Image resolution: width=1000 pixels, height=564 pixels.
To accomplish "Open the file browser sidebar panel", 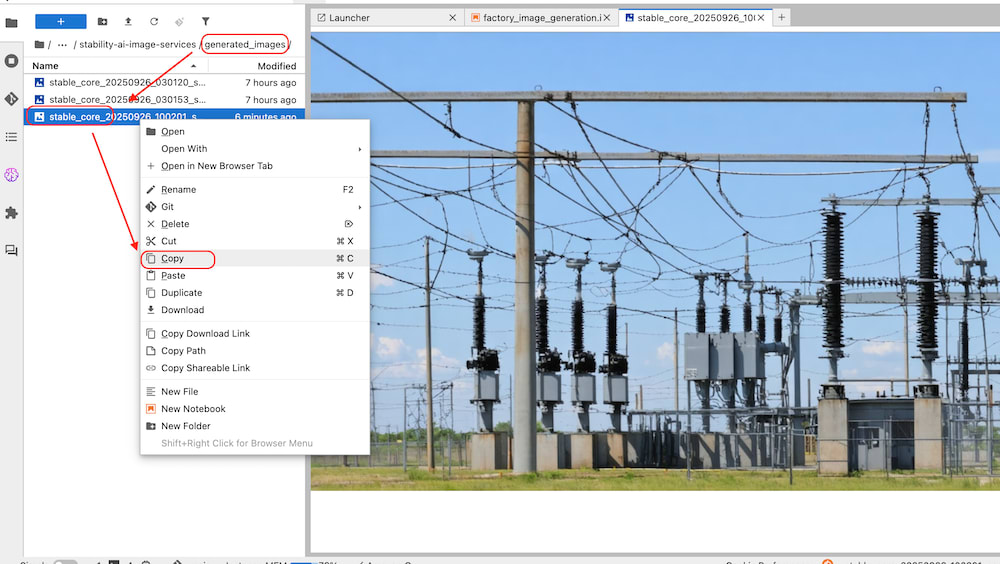I will coord(11,23).
